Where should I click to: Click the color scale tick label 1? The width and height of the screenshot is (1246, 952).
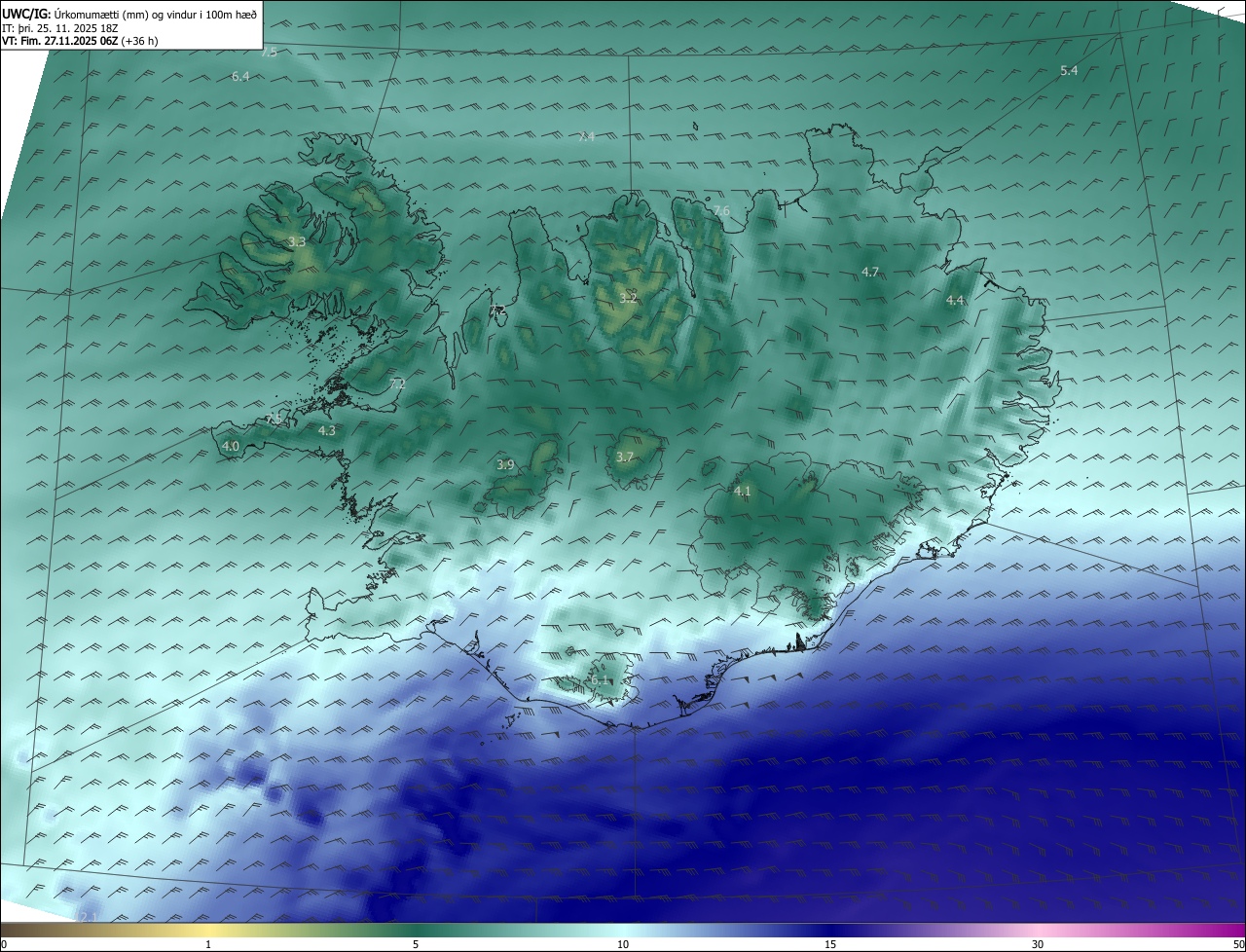[x=208, y=944]
